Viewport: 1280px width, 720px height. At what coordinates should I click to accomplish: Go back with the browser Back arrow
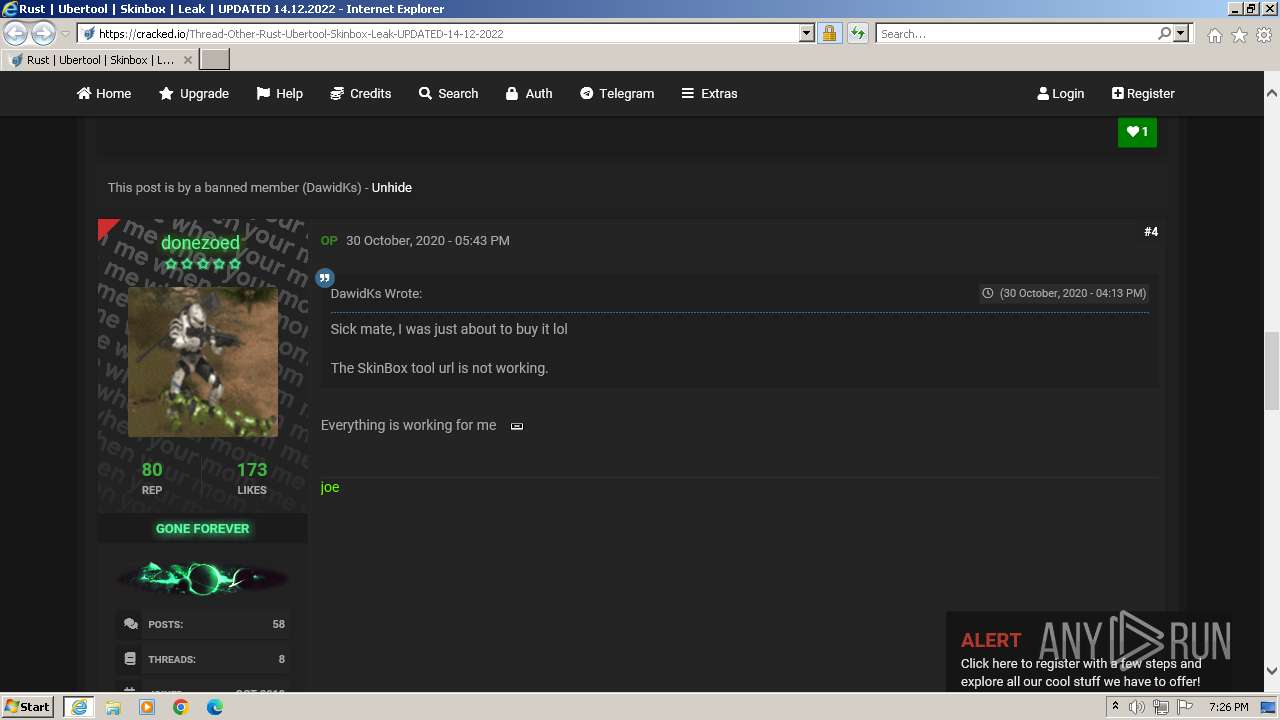point(16,33)
